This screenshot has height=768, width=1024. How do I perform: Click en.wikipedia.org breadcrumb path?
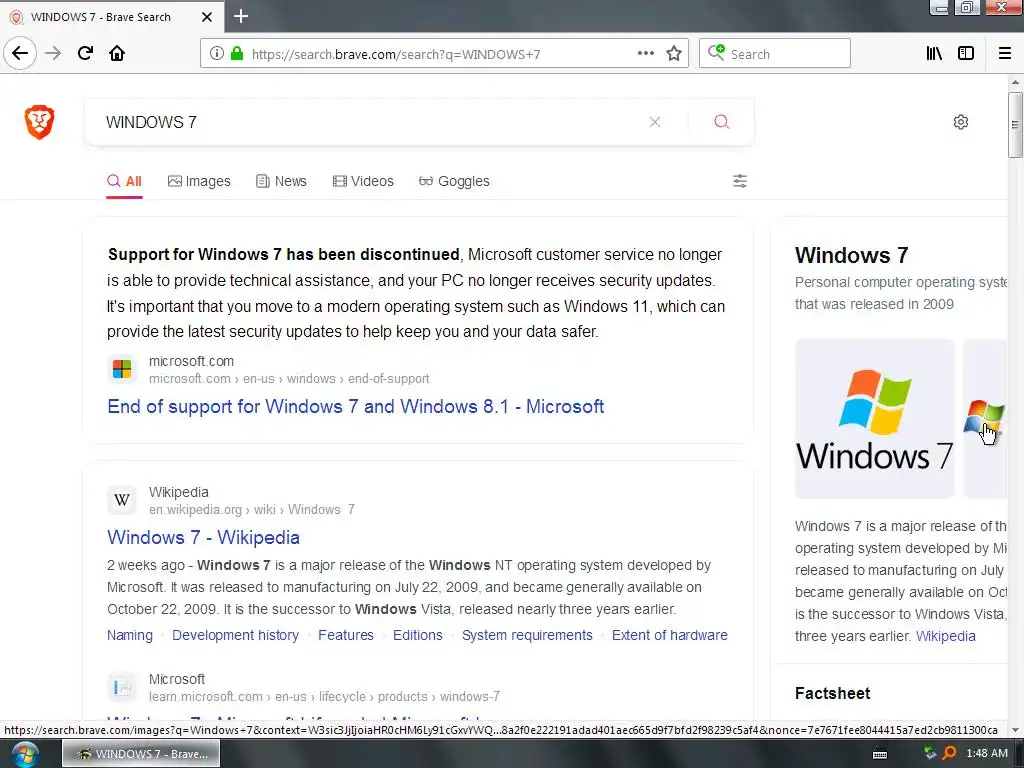pos(251,509)
